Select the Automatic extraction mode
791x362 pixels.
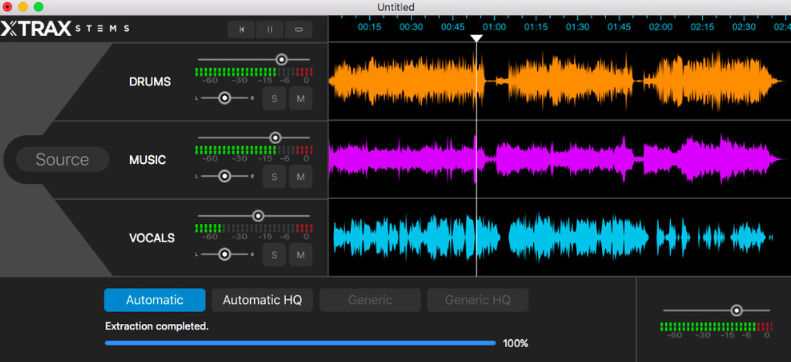coord(155,300)
